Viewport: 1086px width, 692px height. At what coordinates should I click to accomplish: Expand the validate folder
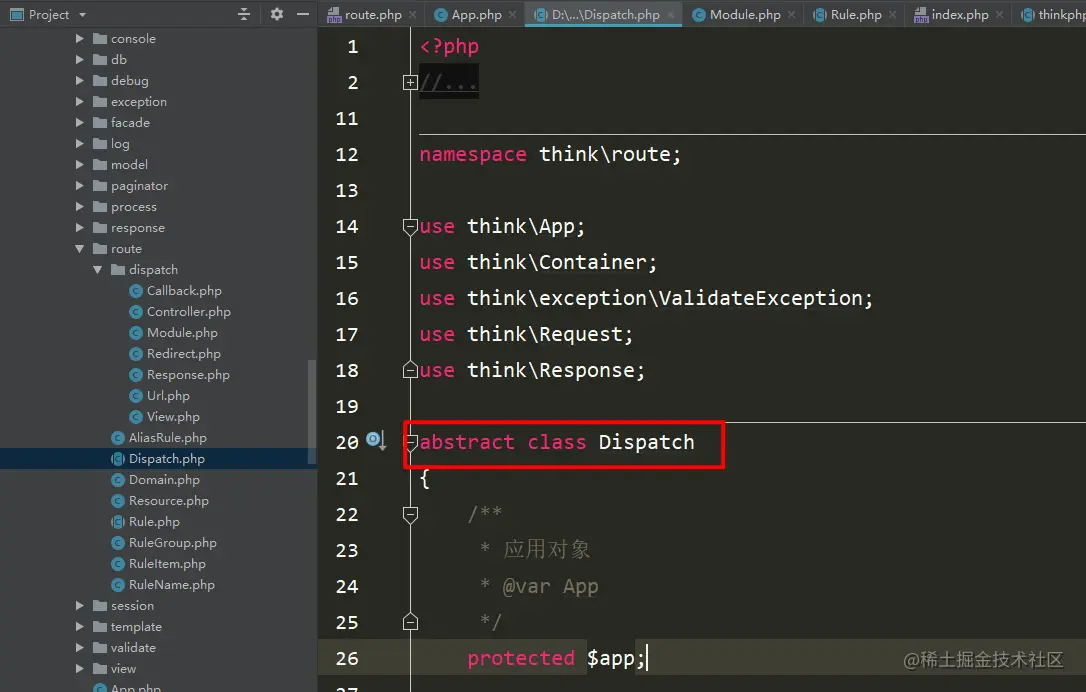point(80,648)
